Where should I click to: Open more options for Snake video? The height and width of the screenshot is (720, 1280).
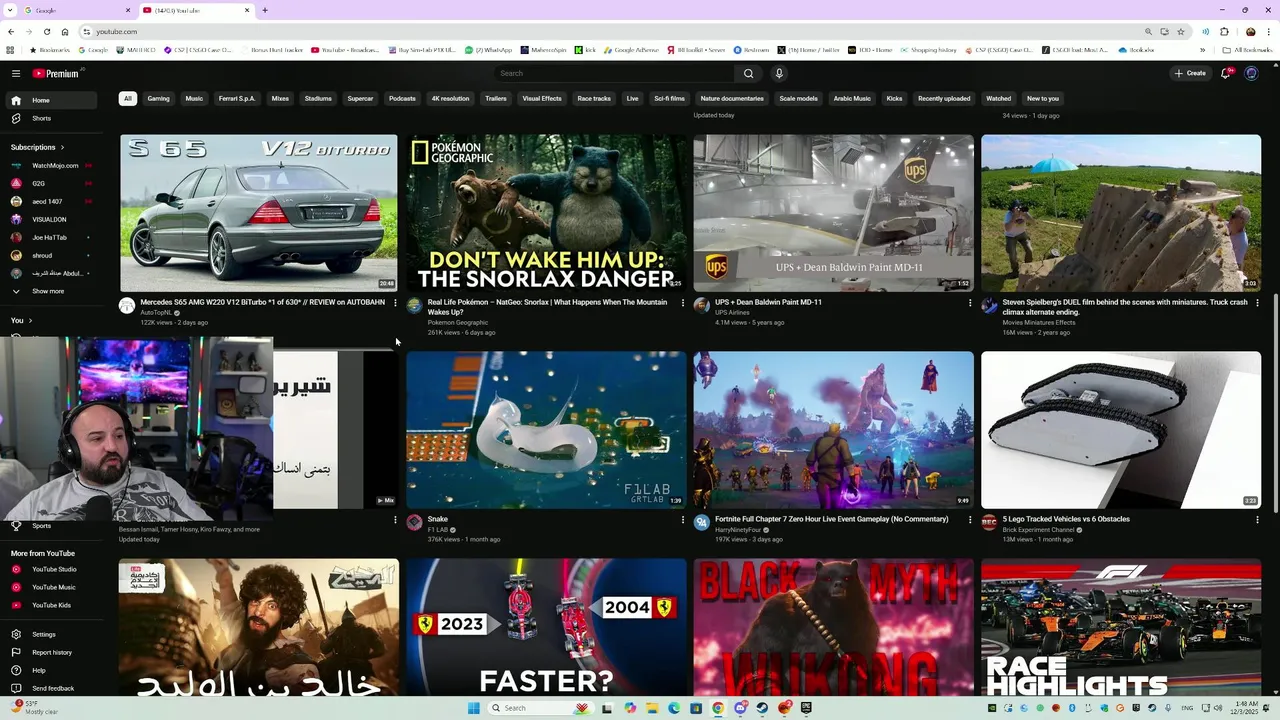coord(683,519)
